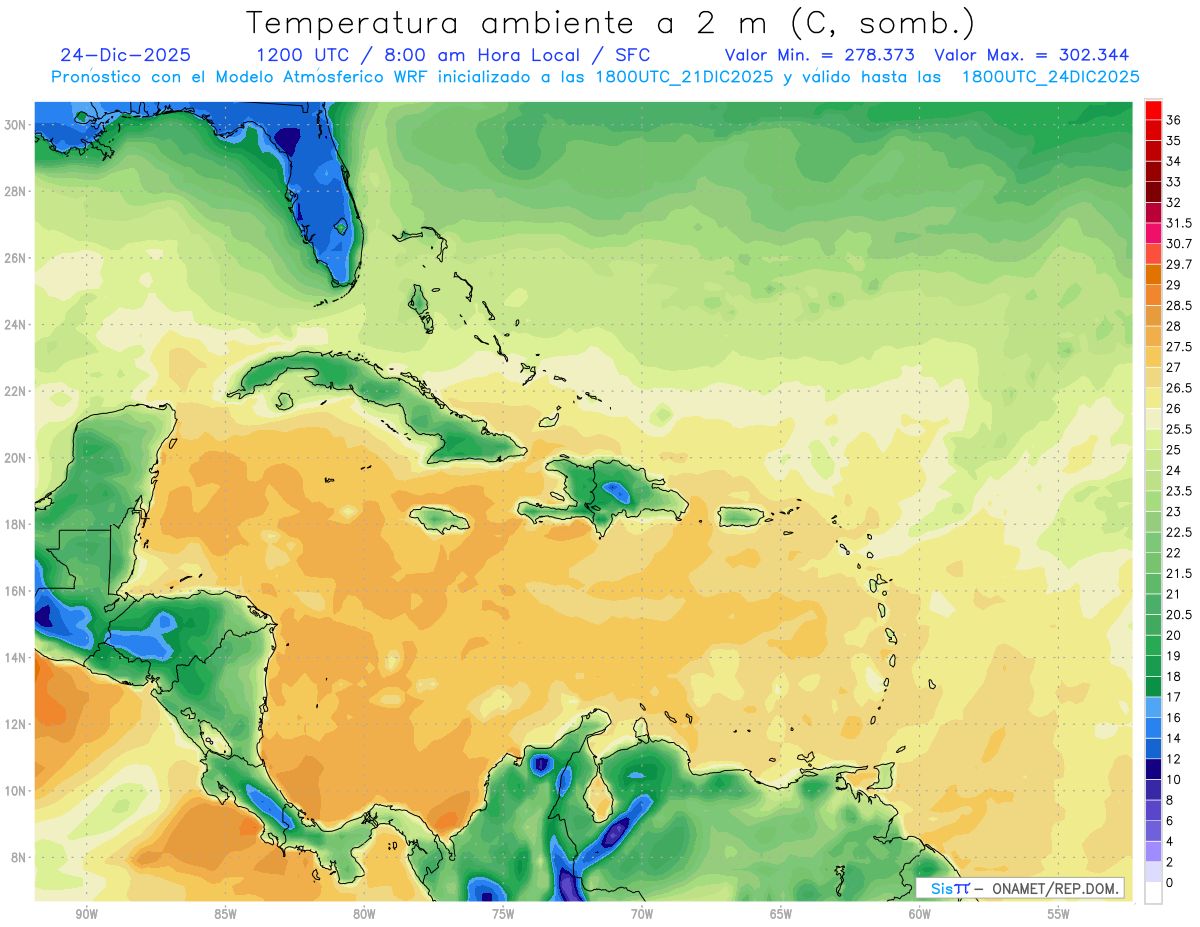Click the date "24-Dic-2025"
Image resolution: width=1200 pixels, height=927 pixels.
pos(125,55)
